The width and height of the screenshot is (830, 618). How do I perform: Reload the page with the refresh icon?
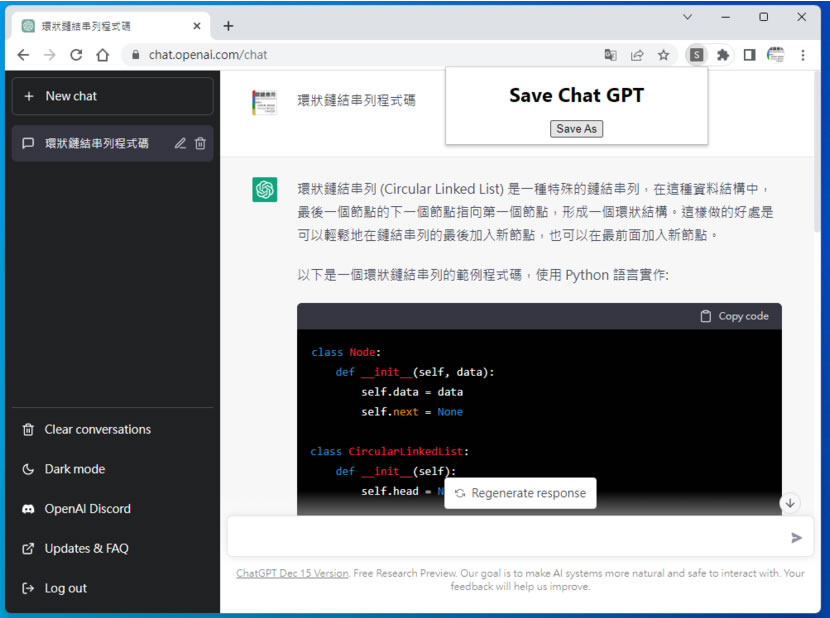click(x=76, y=55)
